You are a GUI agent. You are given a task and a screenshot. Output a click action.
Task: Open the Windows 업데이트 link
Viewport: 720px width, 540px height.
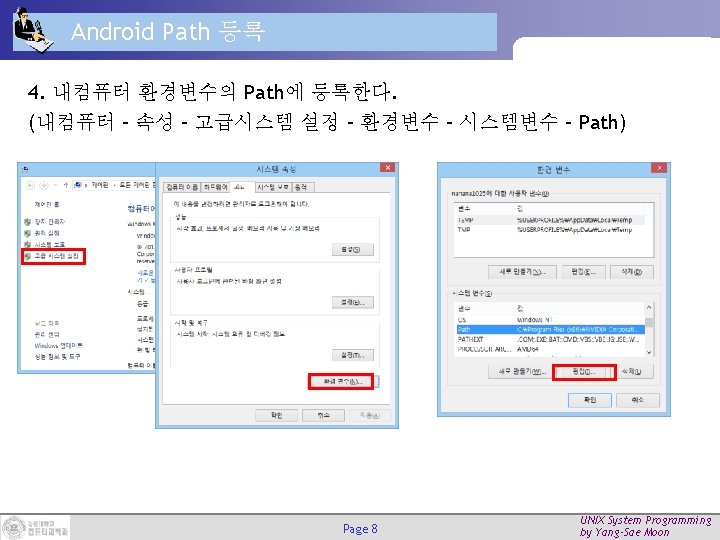pyautogui.click(x=58, y=345)
